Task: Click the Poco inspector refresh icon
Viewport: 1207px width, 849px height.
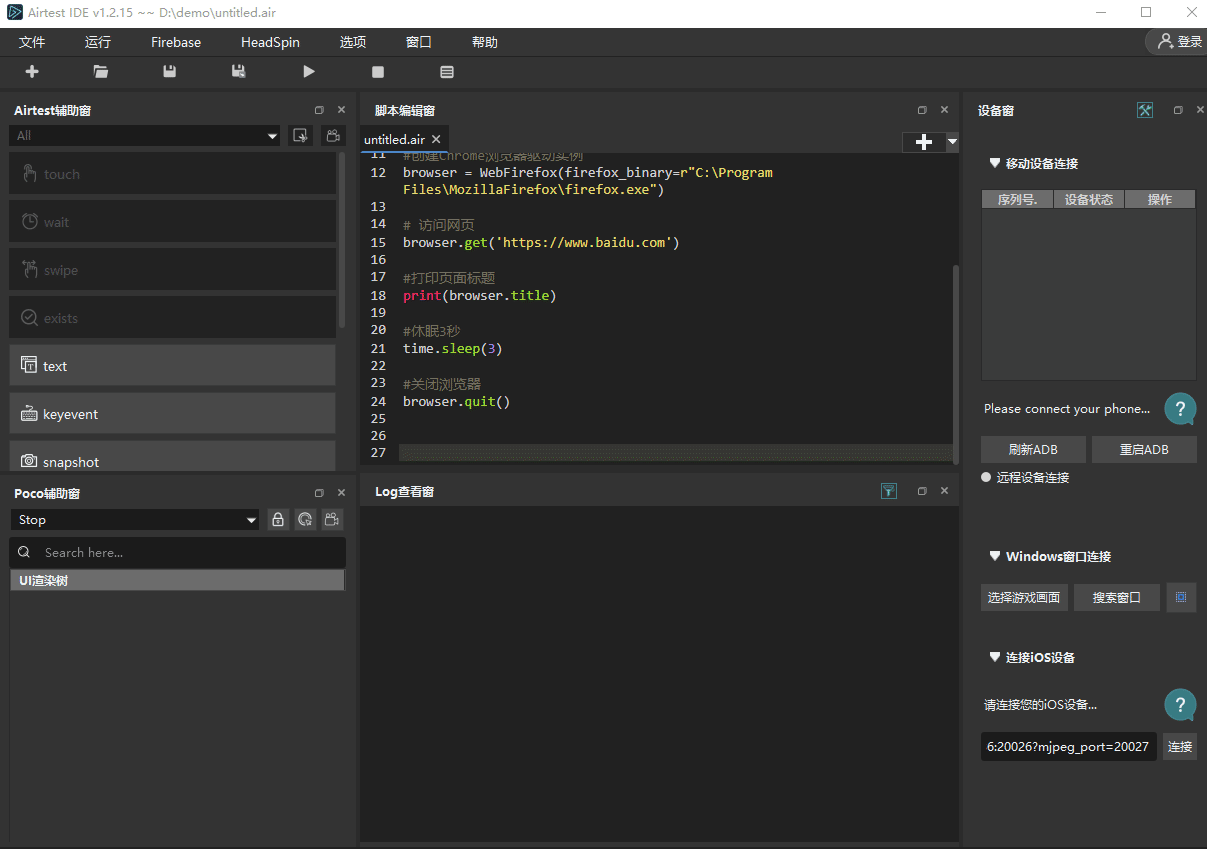Action: click(305, 520)
